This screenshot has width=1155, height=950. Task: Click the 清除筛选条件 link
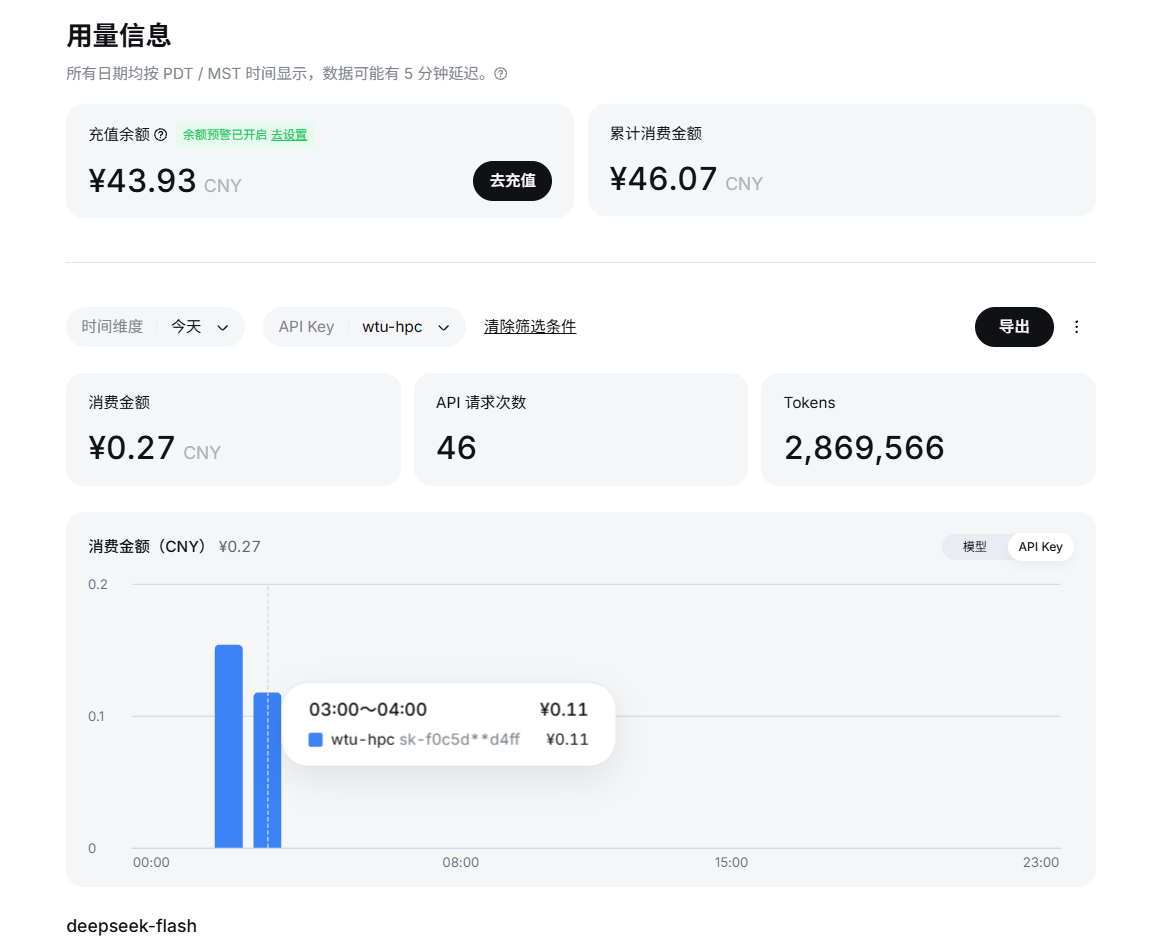pyautogui.click(x=530, y=327)
